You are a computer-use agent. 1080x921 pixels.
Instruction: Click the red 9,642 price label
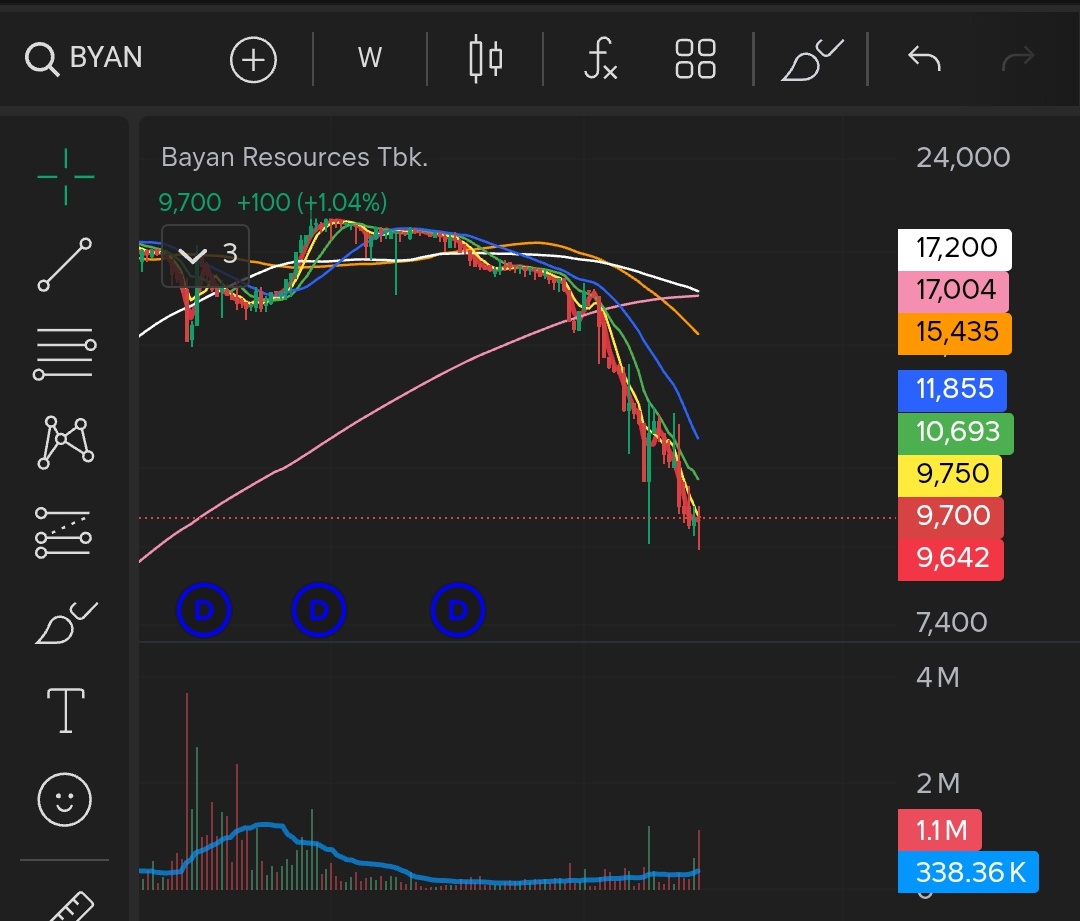pos(951,559)
